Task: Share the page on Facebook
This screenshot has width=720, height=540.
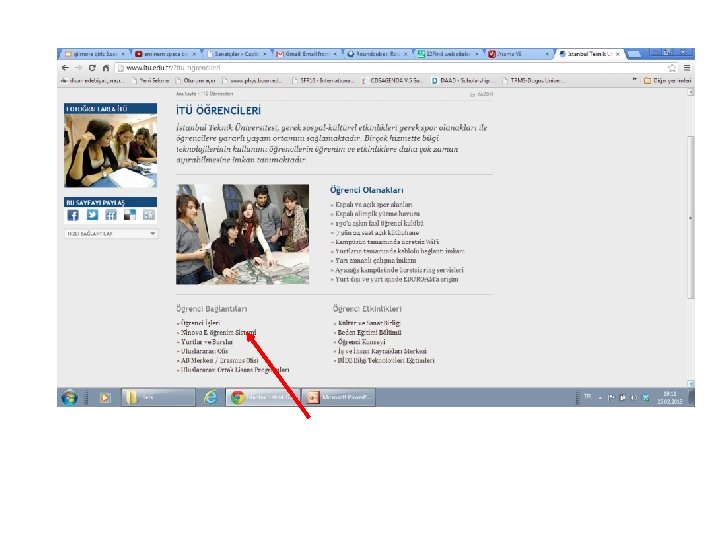Action: point(73,215)
